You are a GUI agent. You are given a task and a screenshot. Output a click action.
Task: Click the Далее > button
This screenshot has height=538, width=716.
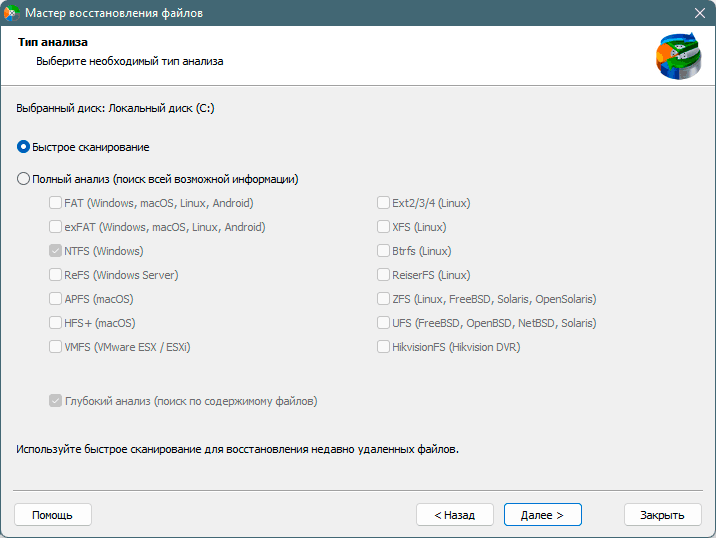[x=542, y=515]
